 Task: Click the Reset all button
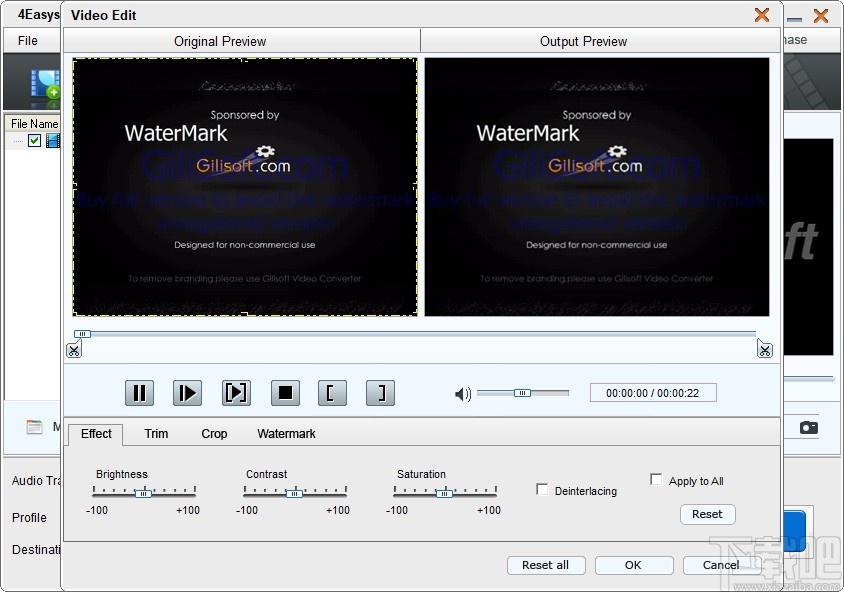(546, 565)
